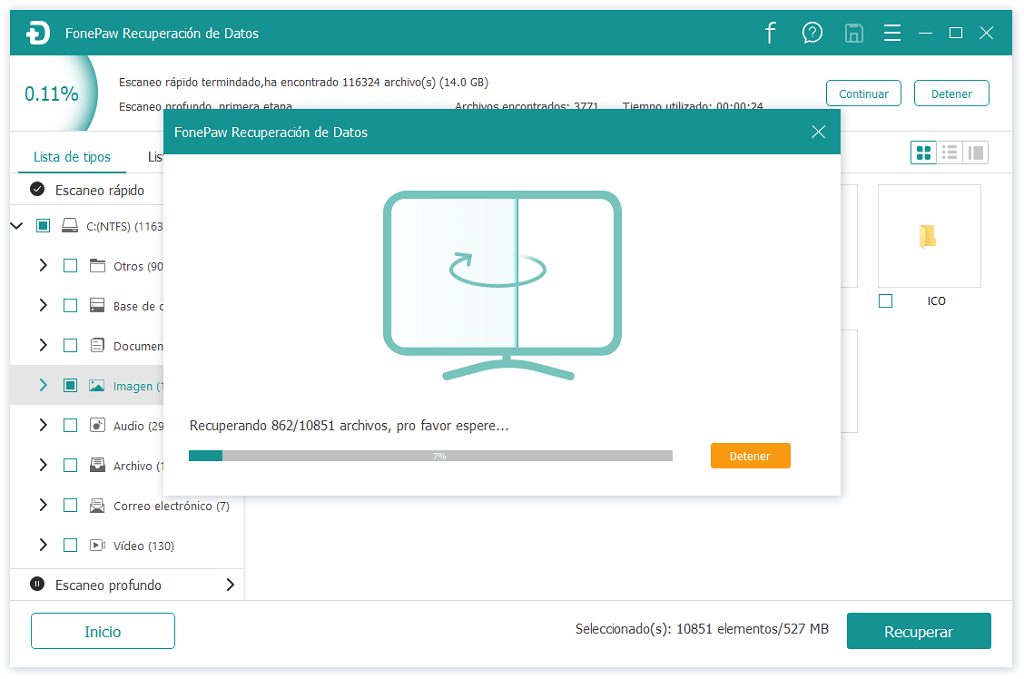The height and width of the screenshot is (679, 1024).
Task: Click the Vídeo camera icon
Action: coord(97,545)
